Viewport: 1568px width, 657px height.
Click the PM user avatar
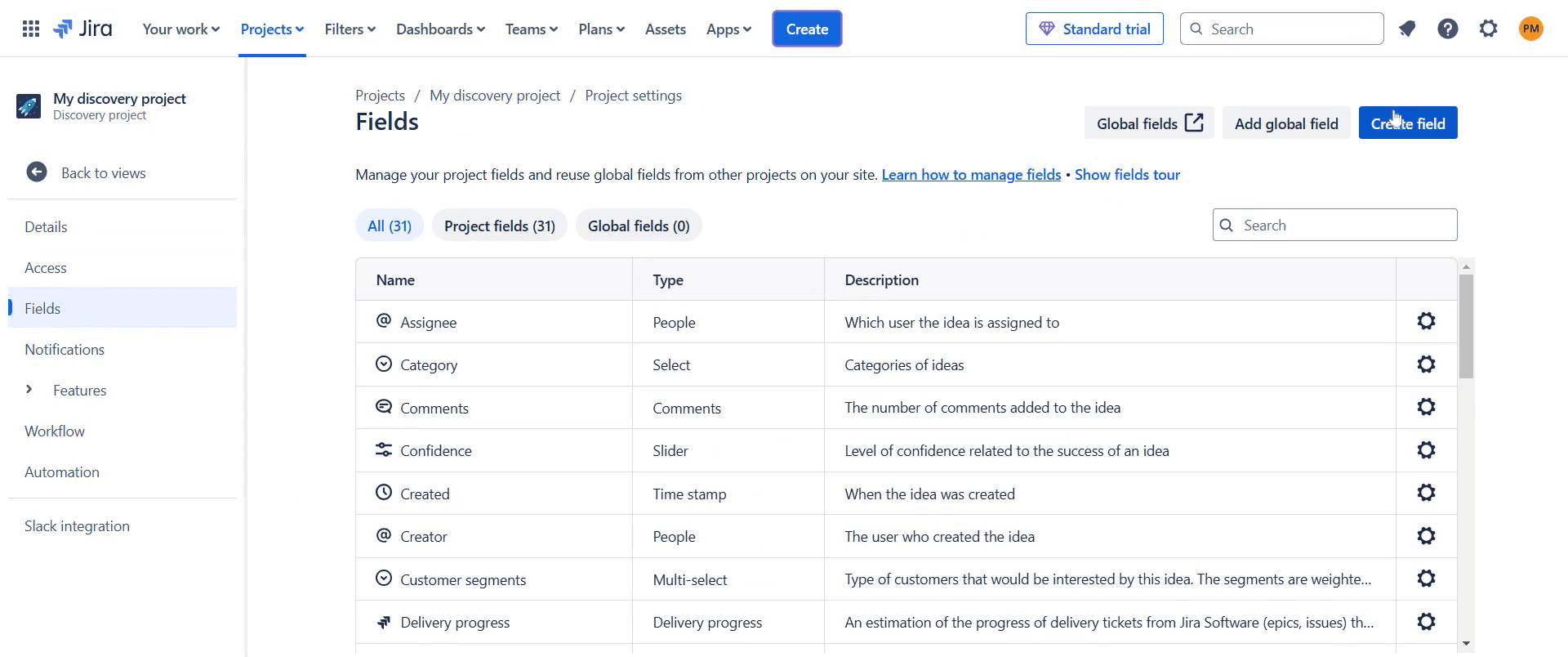click(x=1531, y=29)
